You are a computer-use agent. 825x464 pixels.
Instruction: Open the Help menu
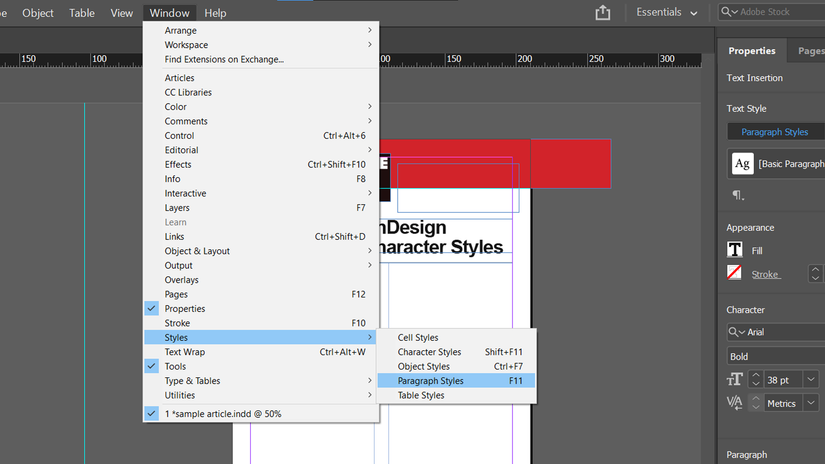click(x=215, y=13)
